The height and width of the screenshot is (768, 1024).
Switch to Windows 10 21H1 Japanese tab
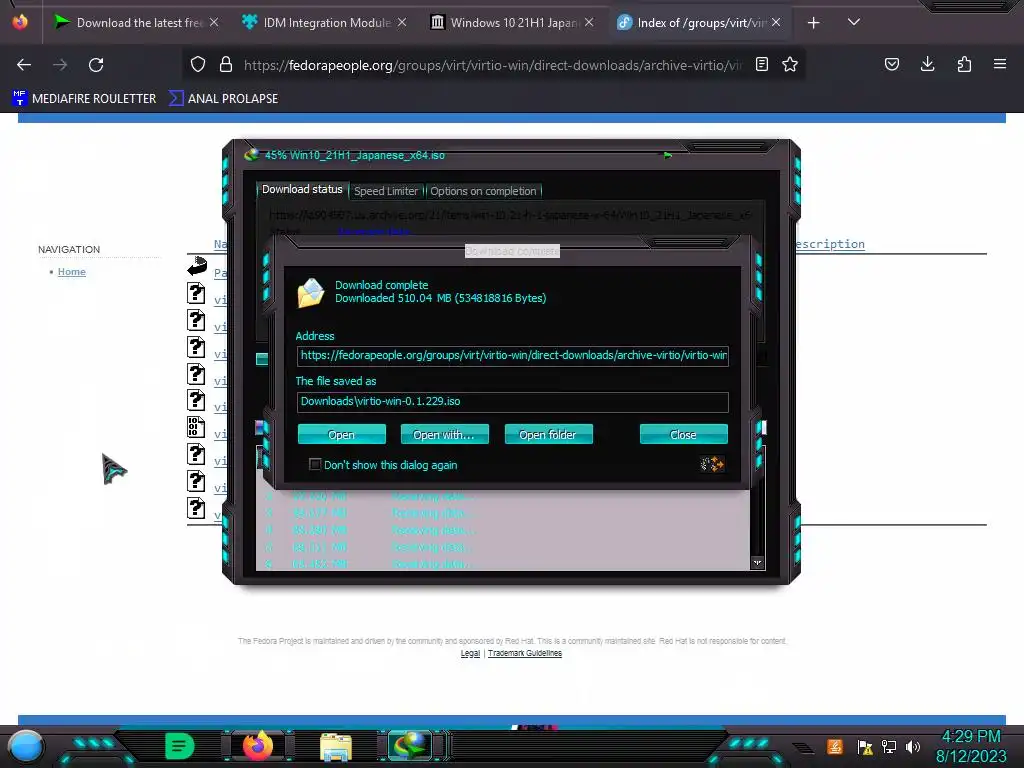click(x=513, y=22)
